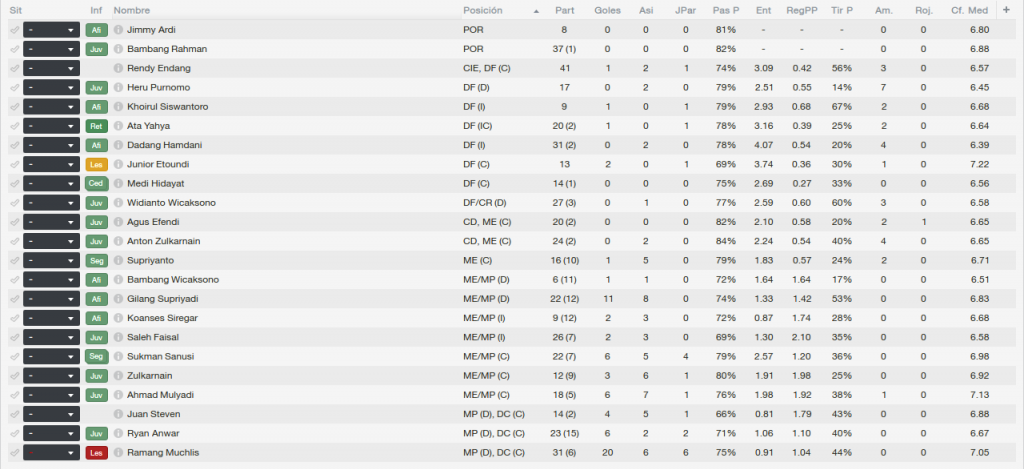Screen dimensions: 1024x469
Task: Click the red Les badge for Ramang Muchlis
Action: pyautogui.click(x=97, y=453)
